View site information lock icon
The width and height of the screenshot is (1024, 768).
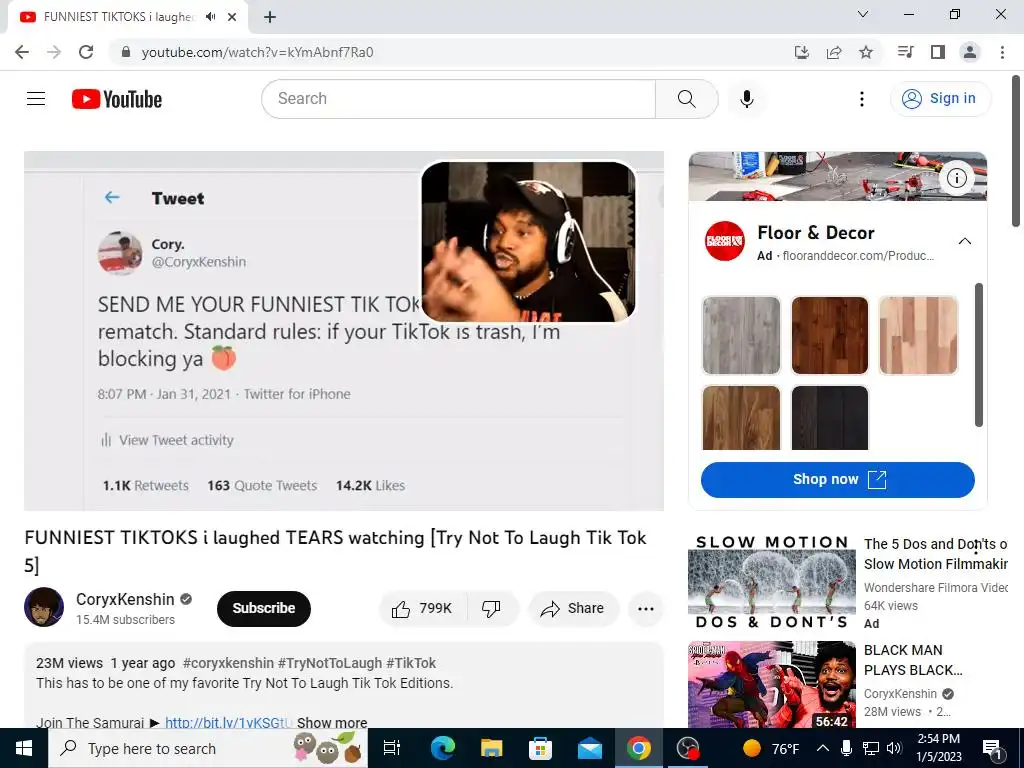point(126,52)
